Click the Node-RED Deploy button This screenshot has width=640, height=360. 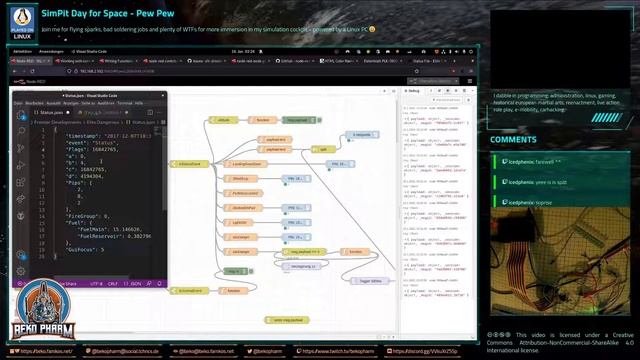[430, 81]
